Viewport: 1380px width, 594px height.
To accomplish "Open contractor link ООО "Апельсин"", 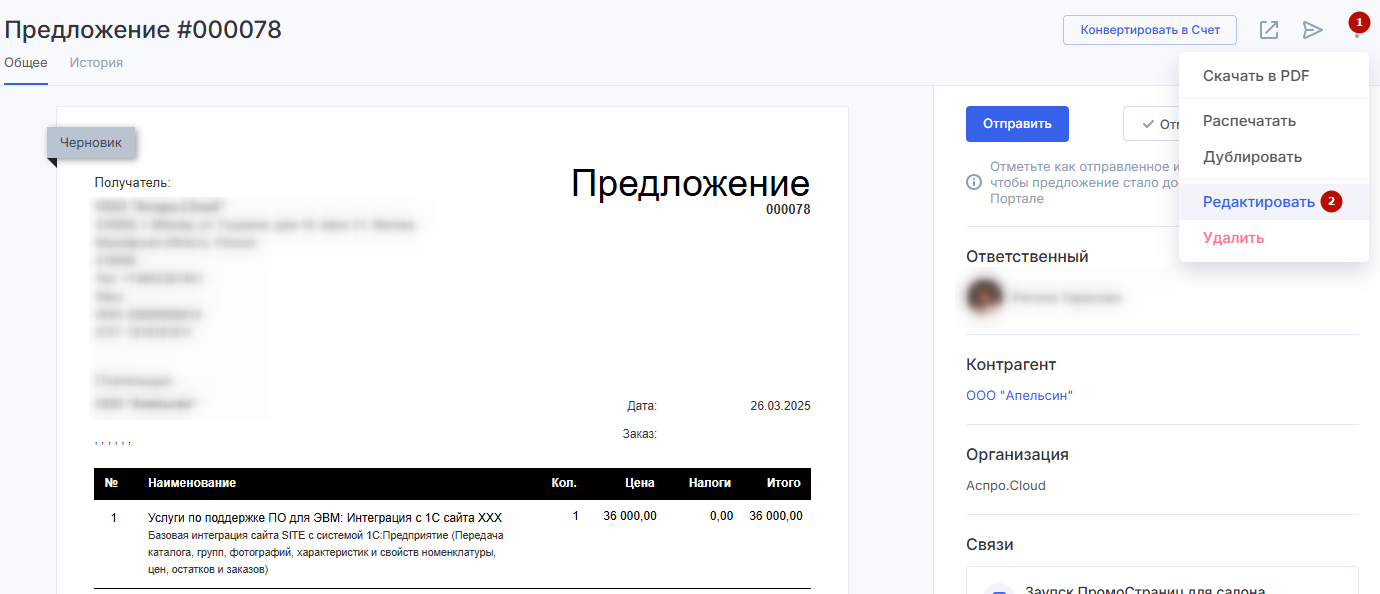I will tap(1019, 396).
